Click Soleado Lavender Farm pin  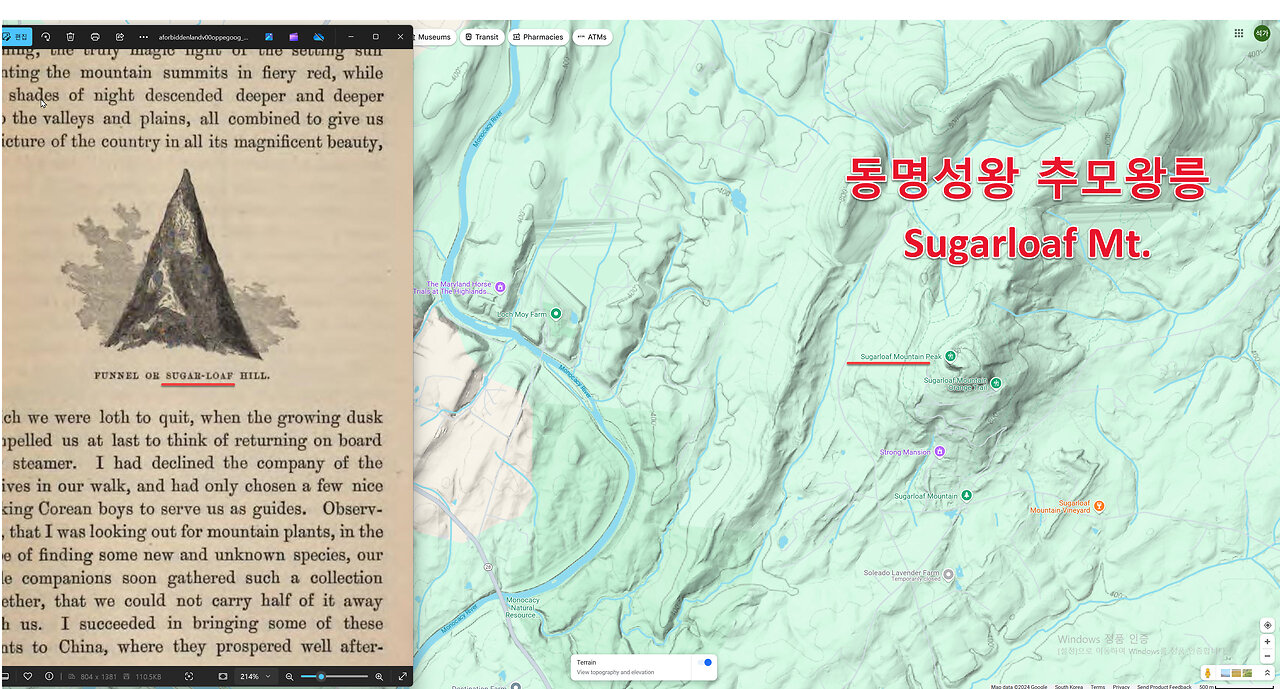pyautogui.click(x=948, y=574)
